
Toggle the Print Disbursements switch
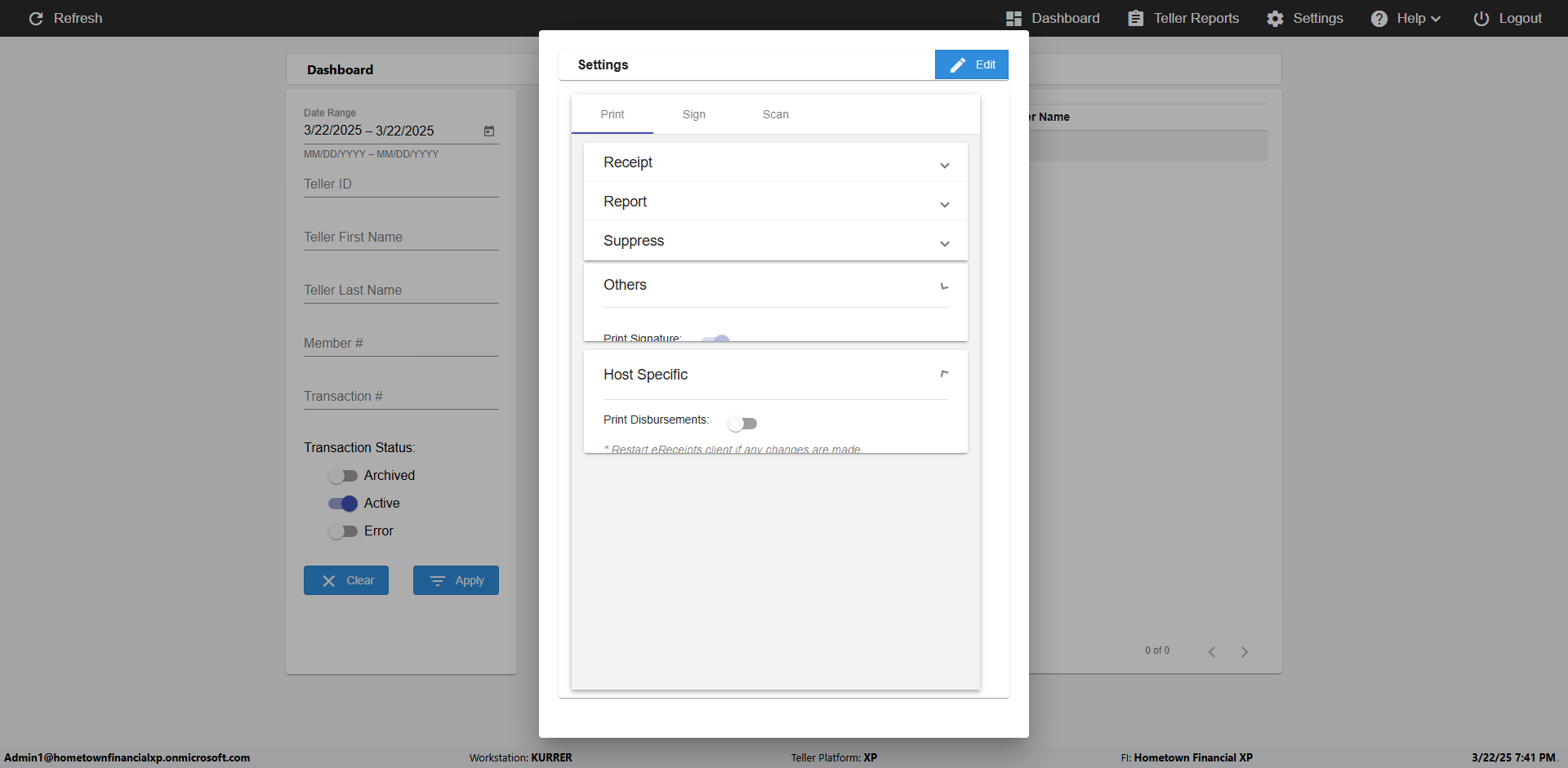(742, 424)
